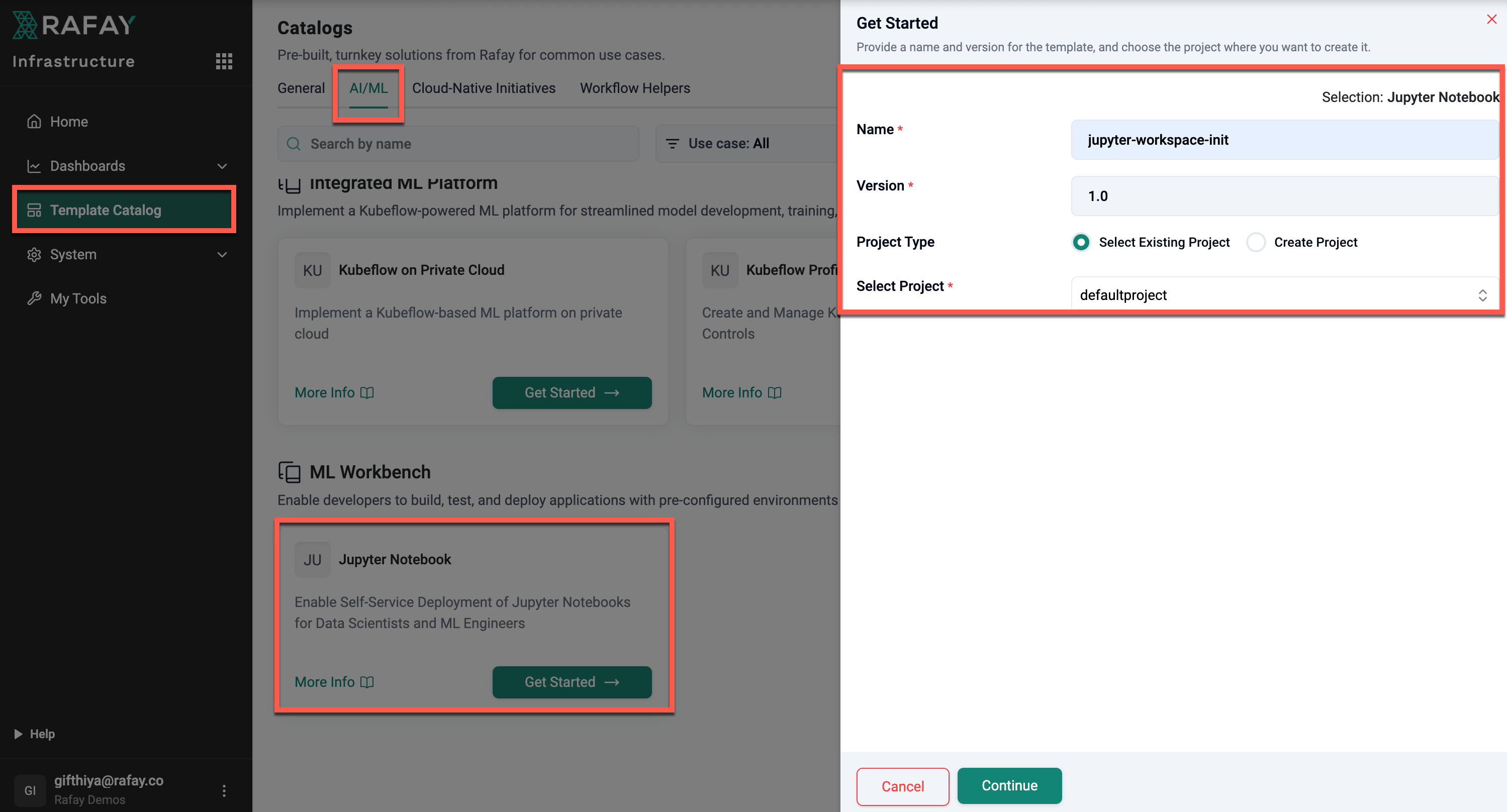The height and width of the screenshot is (812, 1507).
Task: Click the JU badge of Jupyter Notebook
Action: (312, 559)
